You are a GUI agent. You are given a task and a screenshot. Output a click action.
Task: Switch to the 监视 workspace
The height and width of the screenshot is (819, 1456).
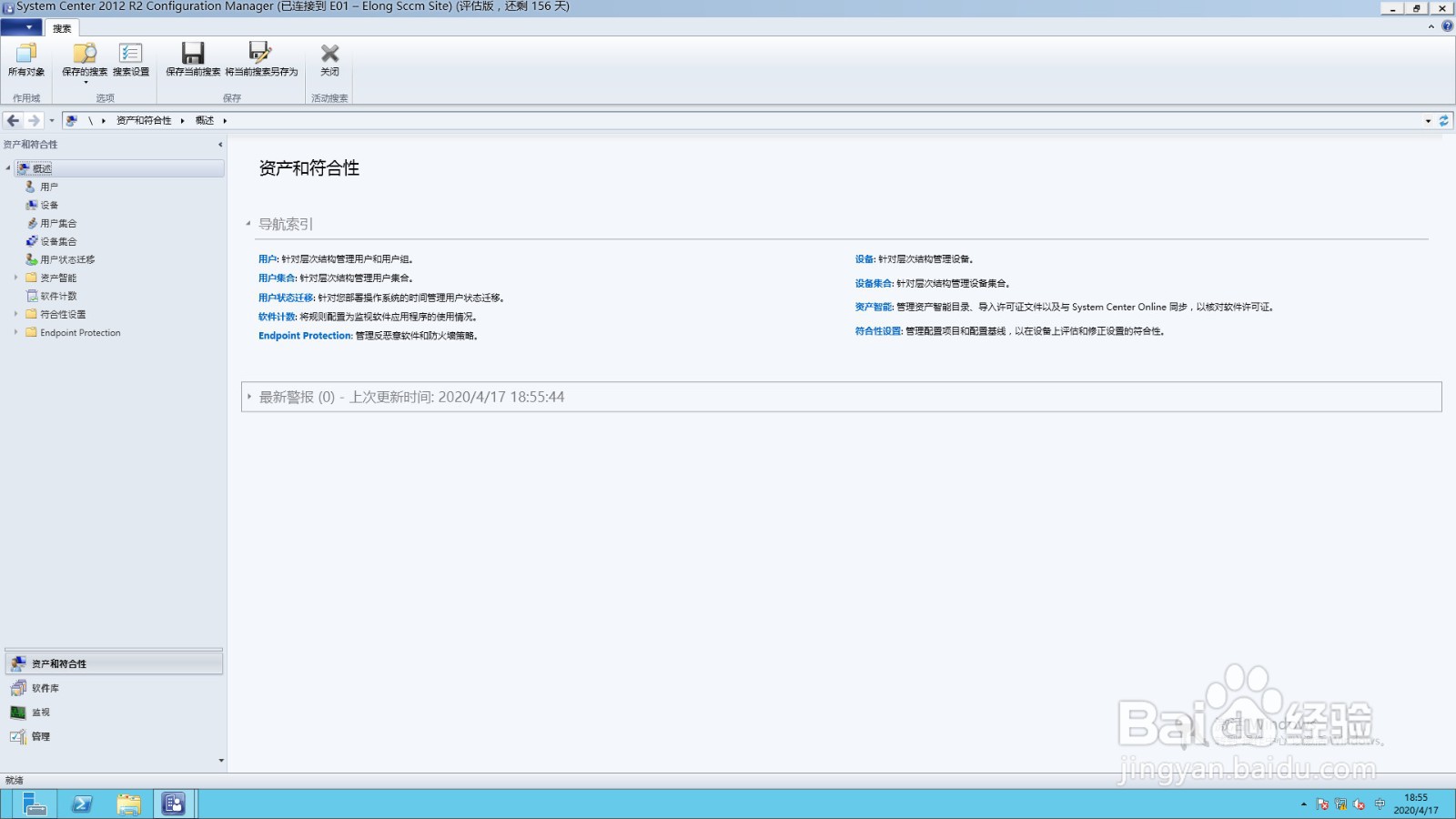click(114, 713)
